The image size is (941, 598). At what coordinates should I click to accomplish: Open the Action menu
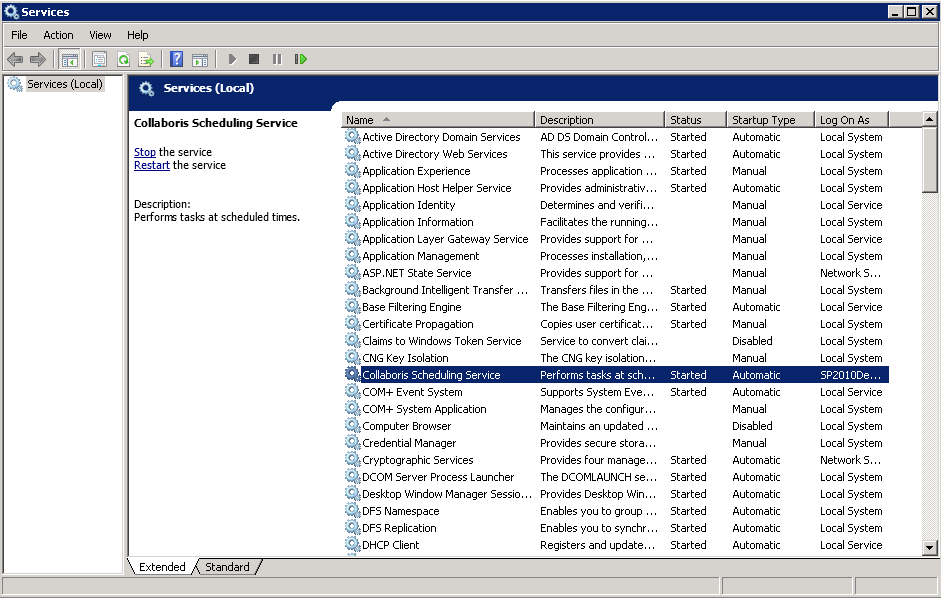pos(58,35)
